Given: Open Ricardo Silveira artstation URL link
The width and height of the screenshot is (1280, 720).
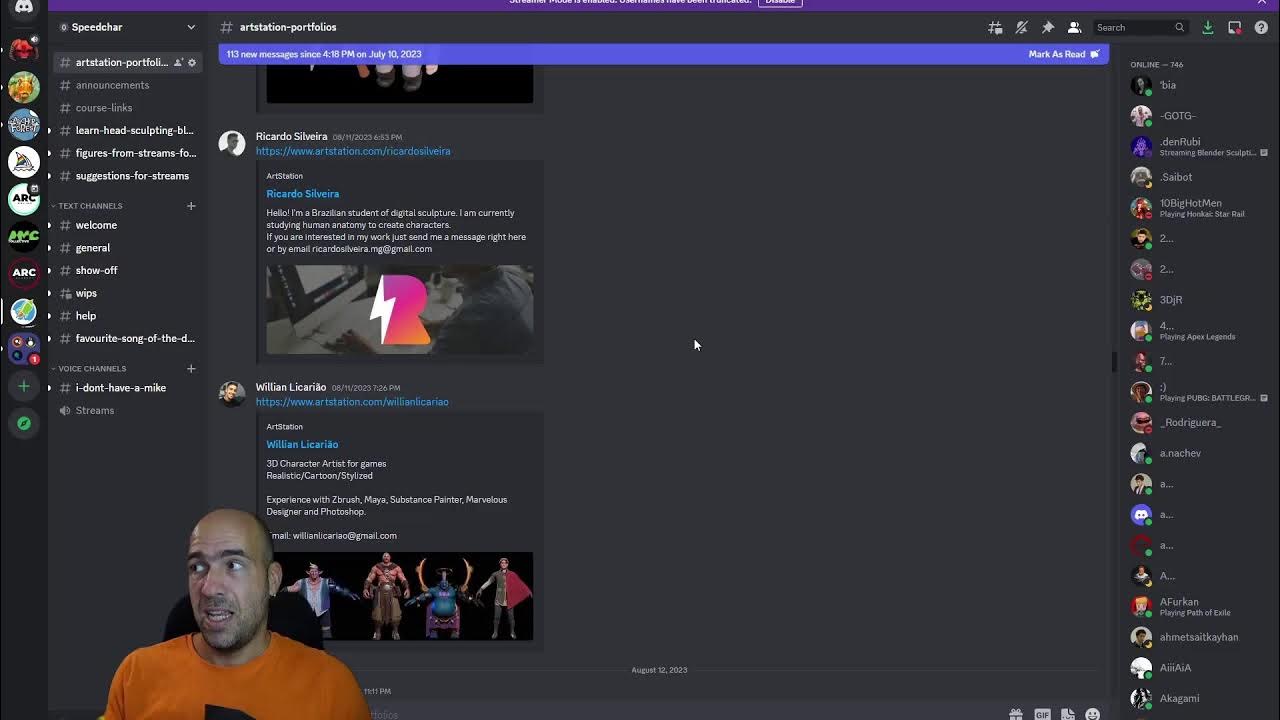Looking at the screenshot, I should [x=353, y=151].
